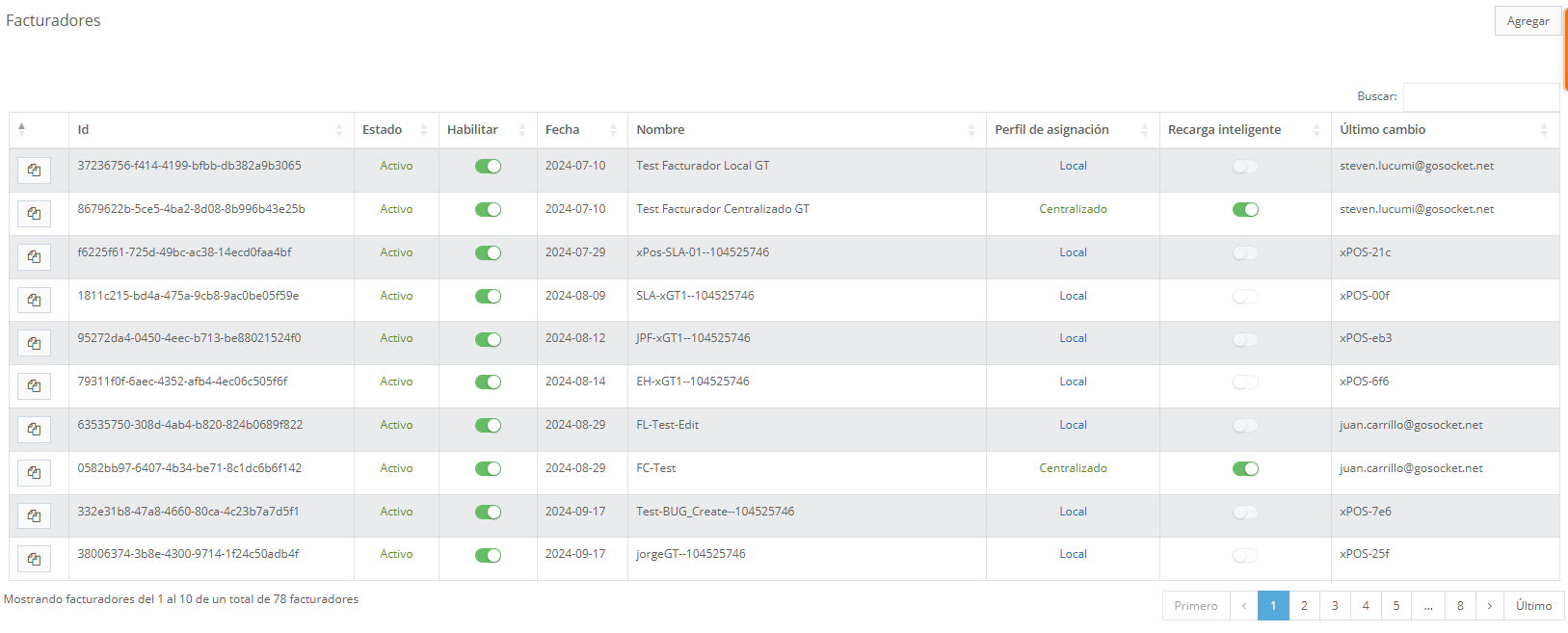
Task: Click the copy icon in the Test-BUG_Create--104525746 row
Action: coord(34,516)
